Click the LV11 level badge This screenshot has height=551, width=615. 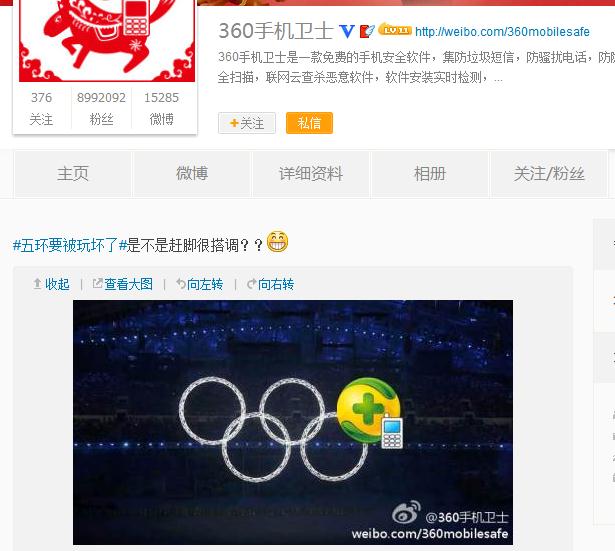point(395,30)
